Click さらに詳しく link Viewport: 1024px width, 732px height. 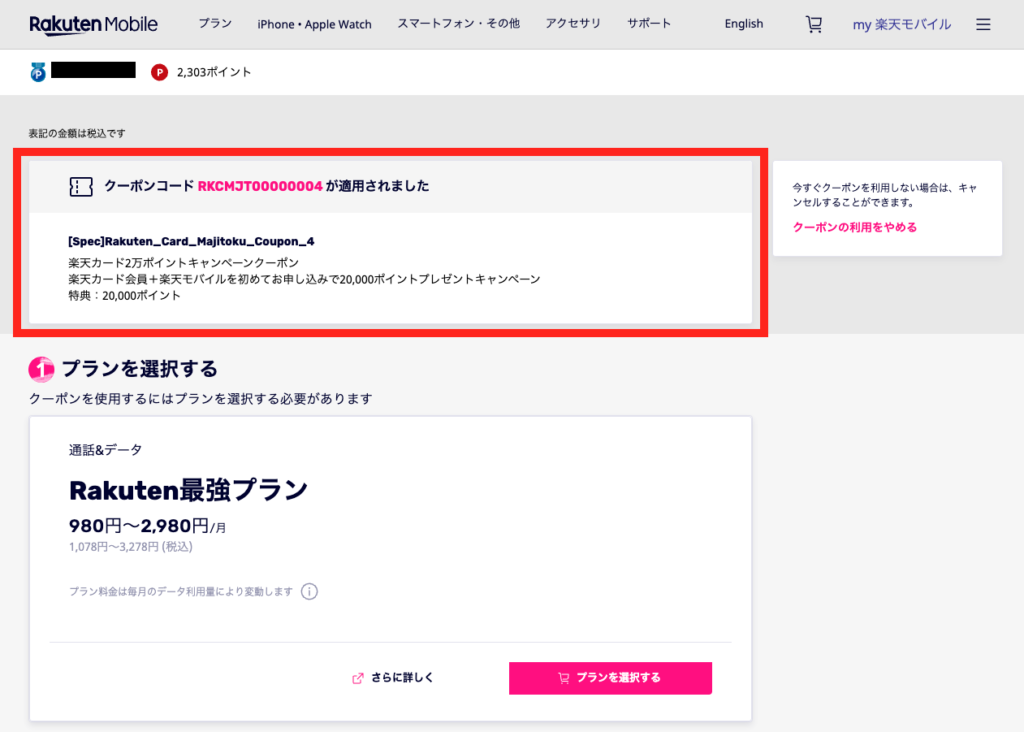(402, 678)
